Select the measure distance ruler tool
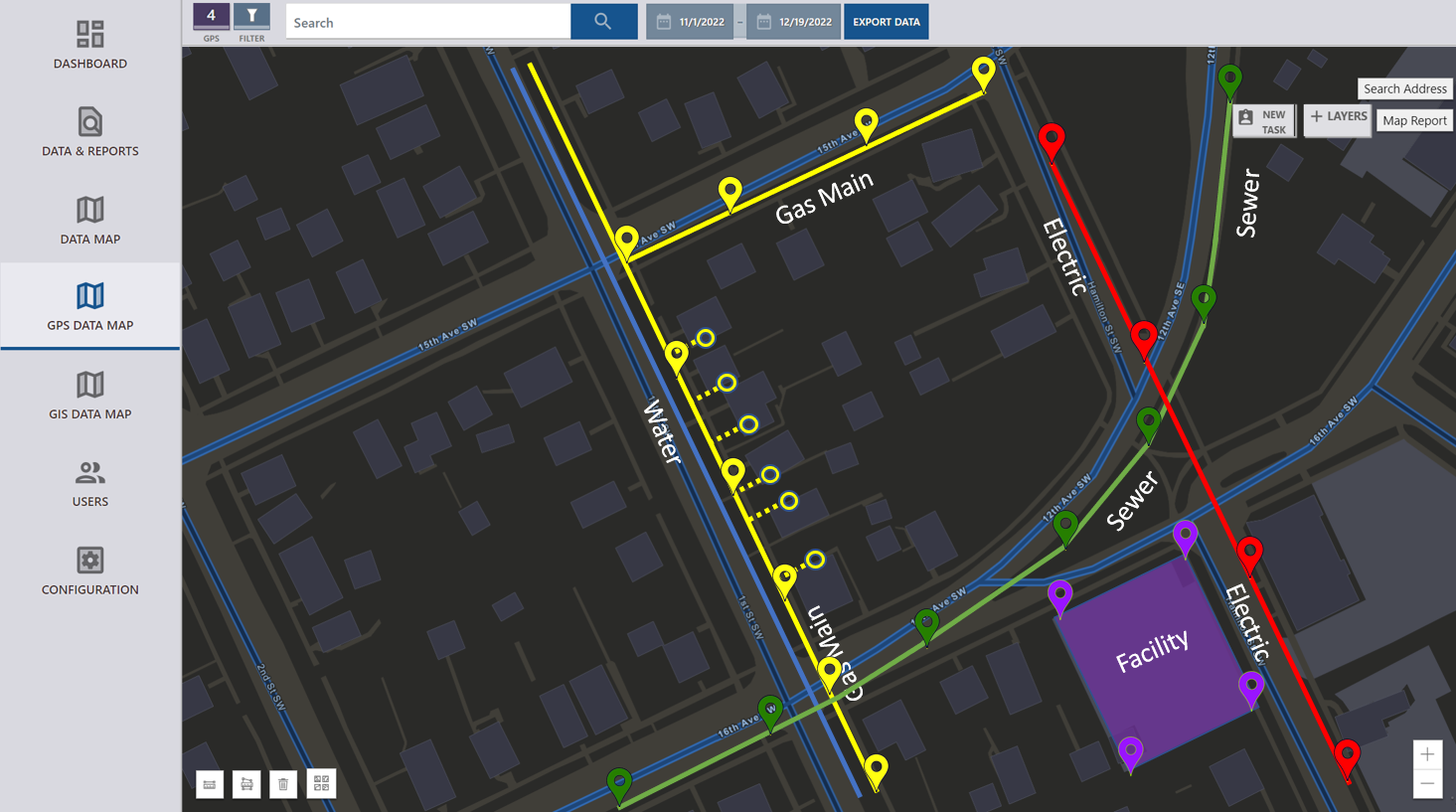 pyautogui.click(x=210, y=784)
